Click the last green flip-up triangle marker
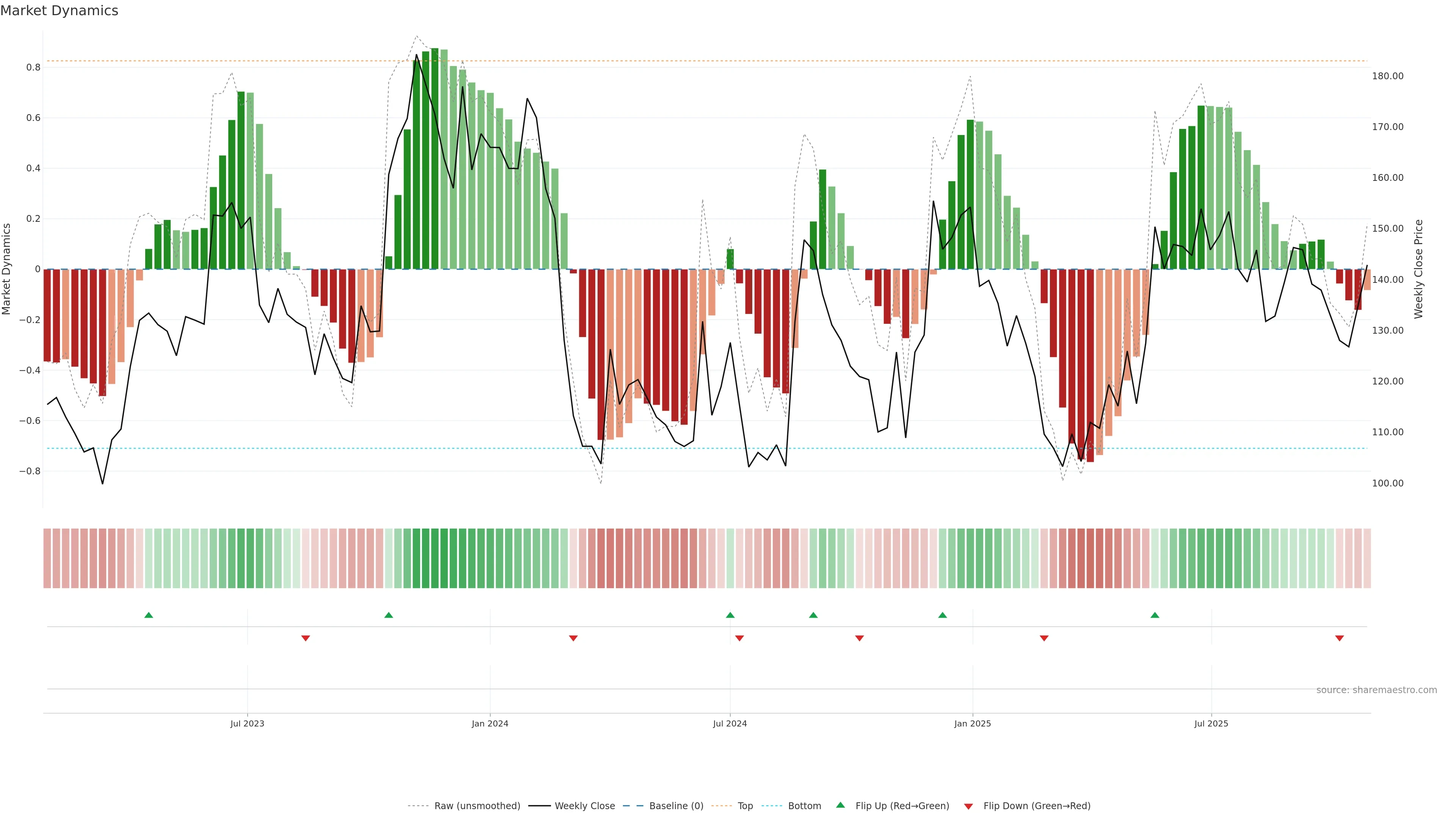The width and height of the screenshot is (1456, 819). click(1155, 615)
